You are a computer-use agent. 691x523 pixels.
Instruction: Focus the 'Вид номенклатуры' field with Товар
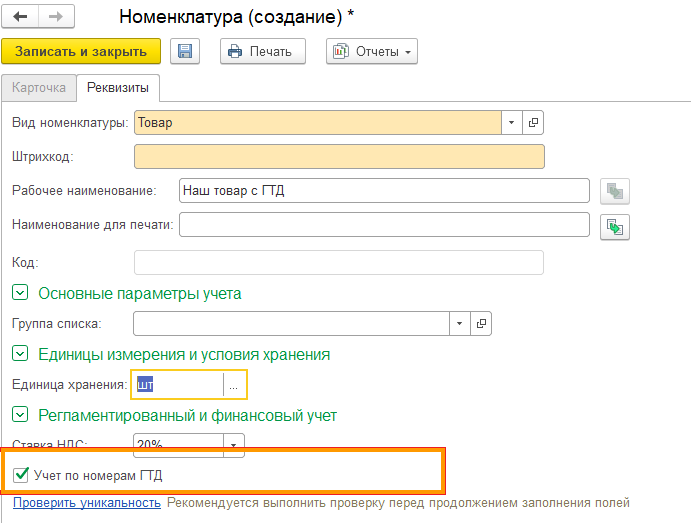coord(318,122)
